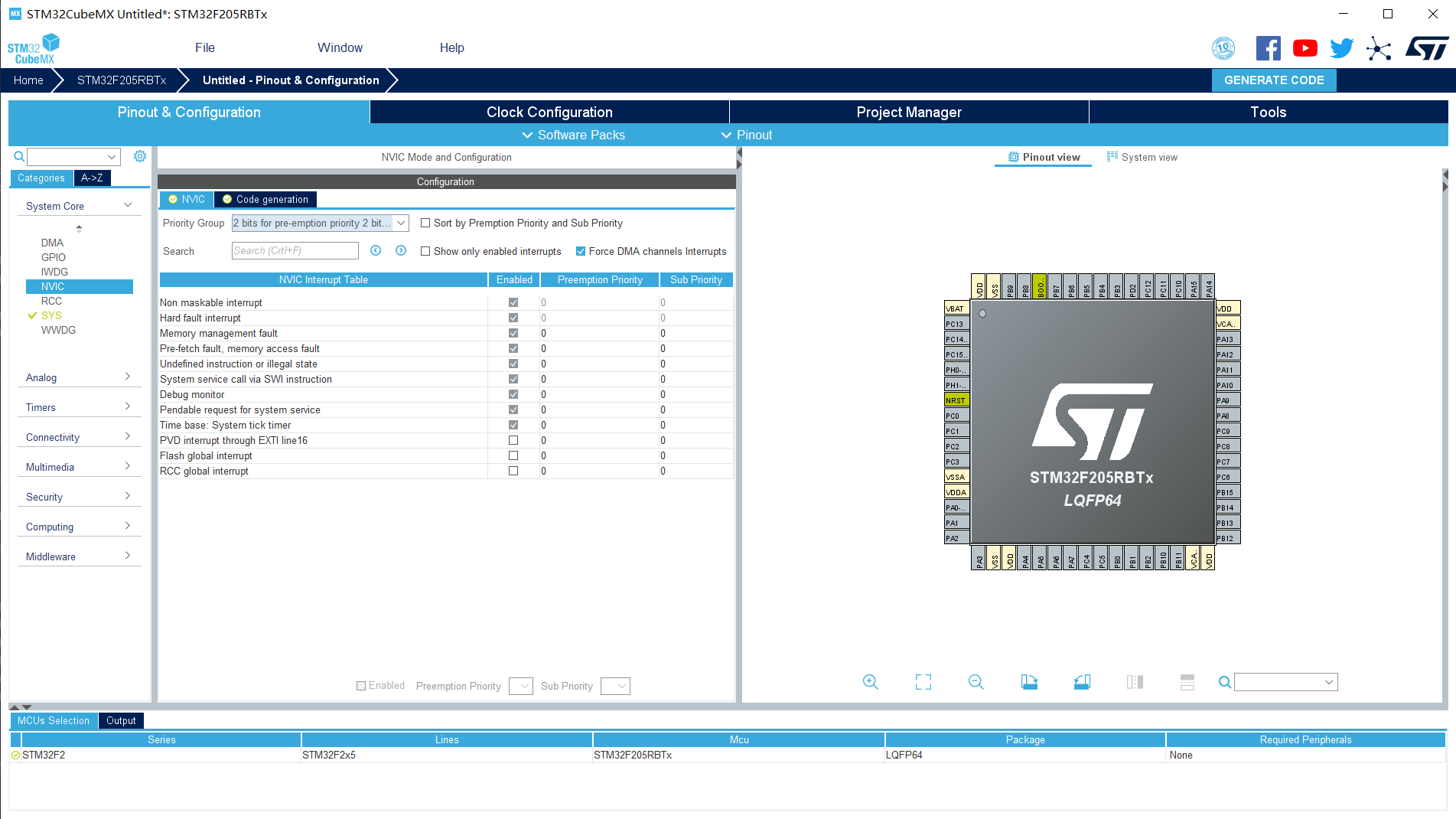
Task: Switch to Project Manager tab
Action: [x=909, y=112]
